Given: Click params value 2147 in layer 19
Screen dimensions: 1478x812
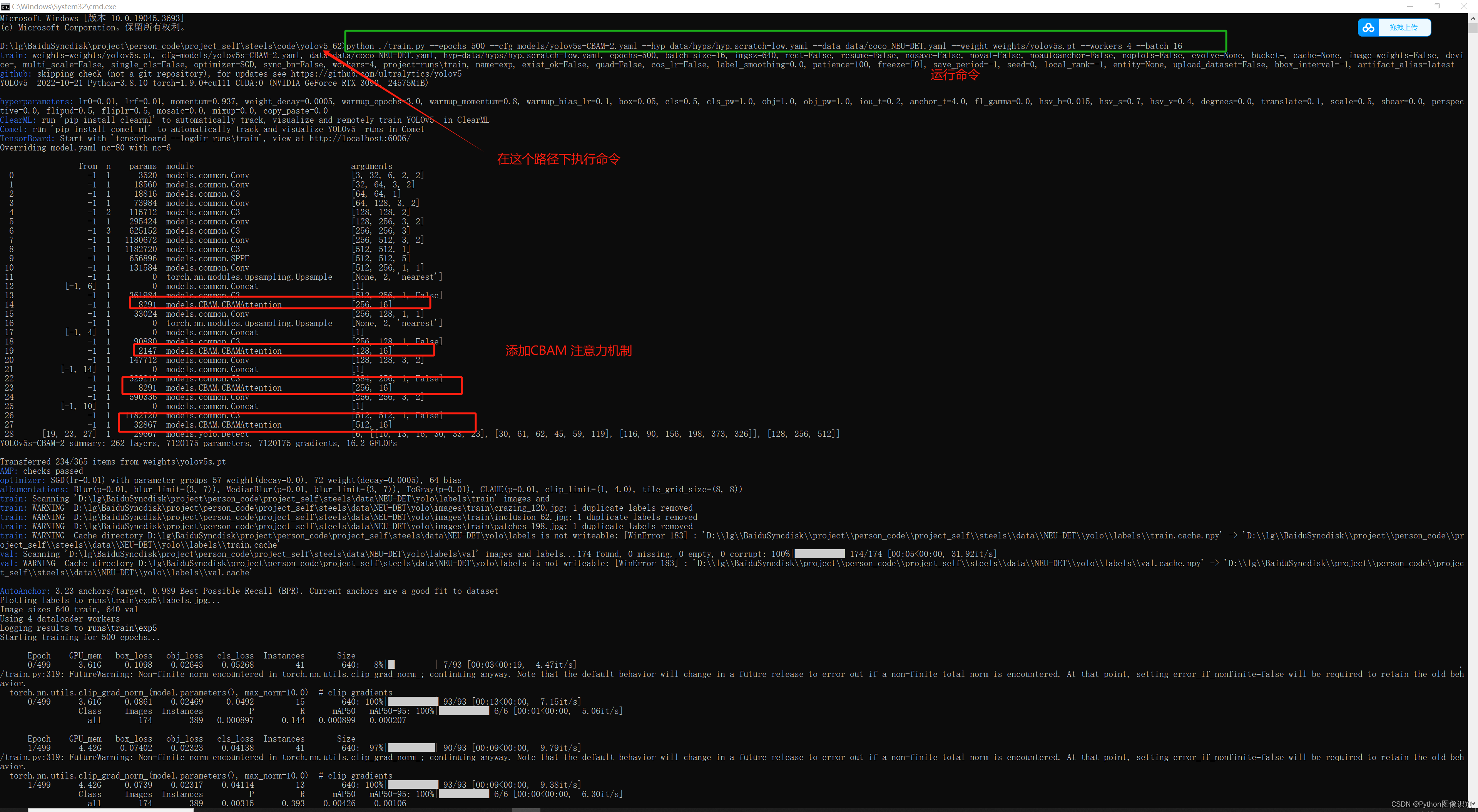Looking at the screenshot, I should coord(147,351).
